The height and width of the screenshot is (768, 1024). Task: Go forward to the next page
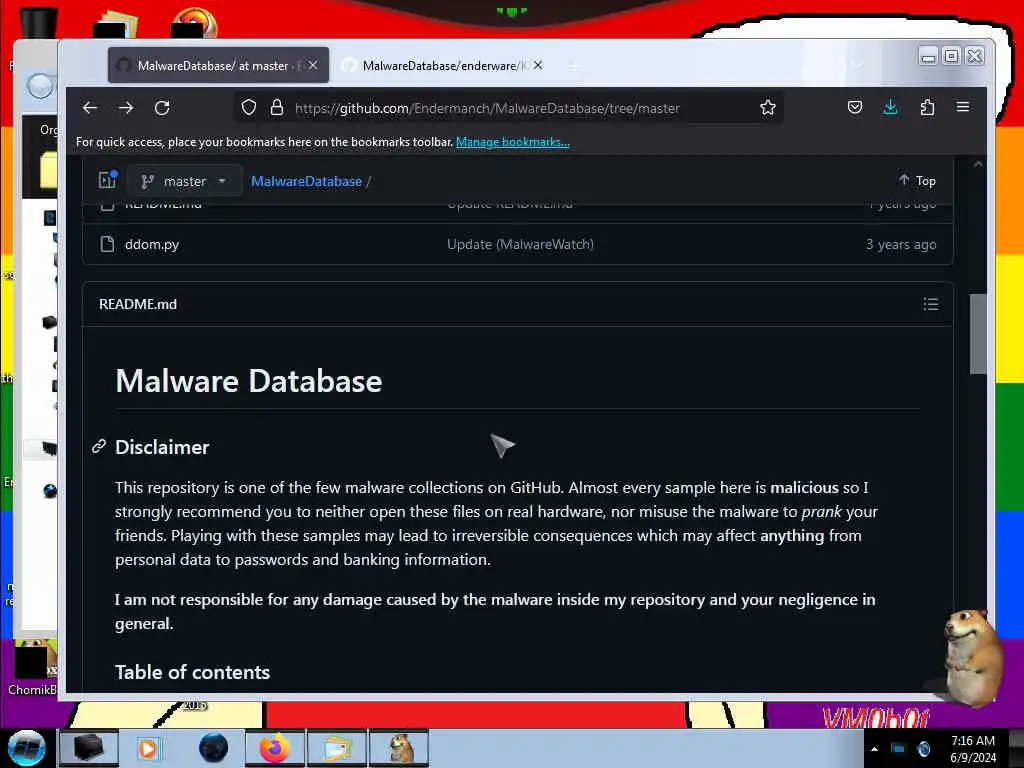point(126,108)
